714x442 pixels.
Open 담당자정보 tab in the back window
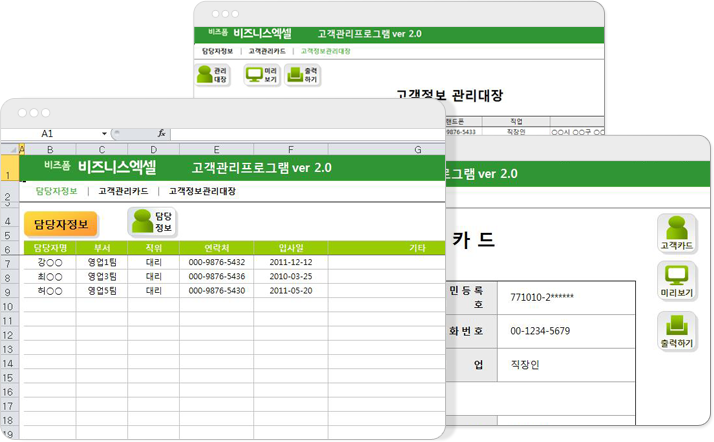click(217, 51)
